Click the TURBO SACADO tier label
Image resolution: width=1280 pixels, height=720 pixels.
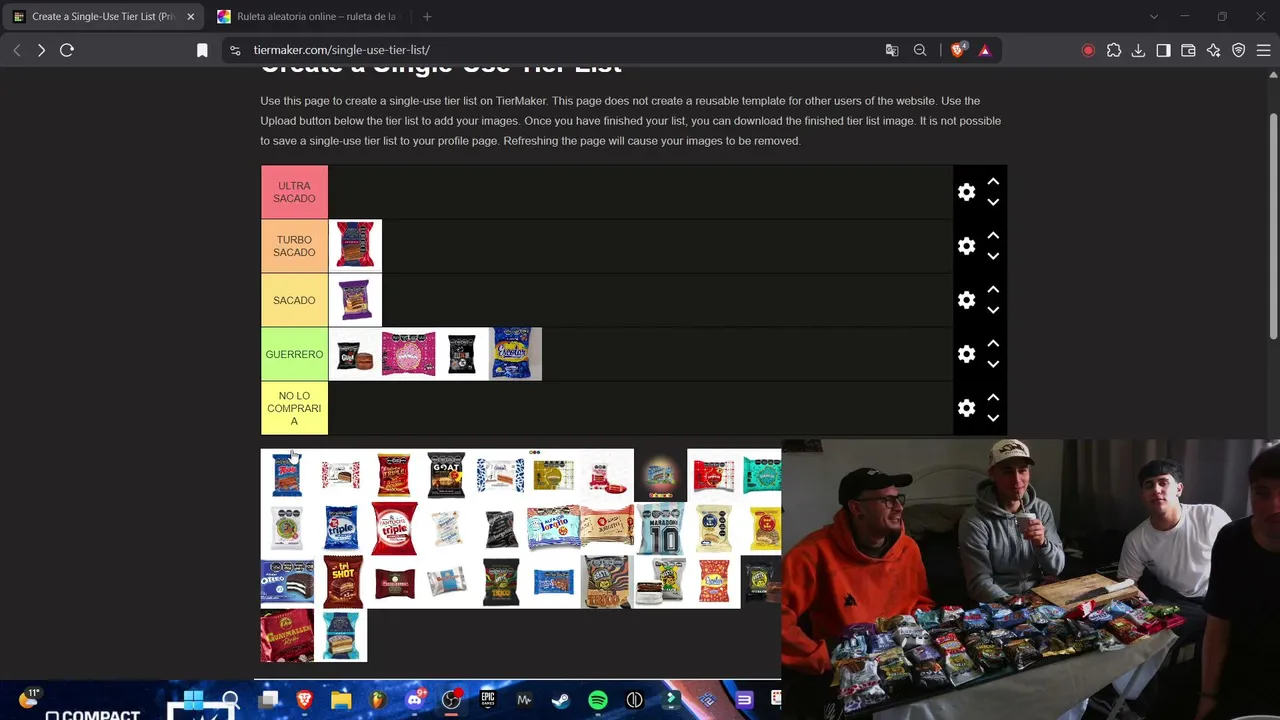coord(294,246)
